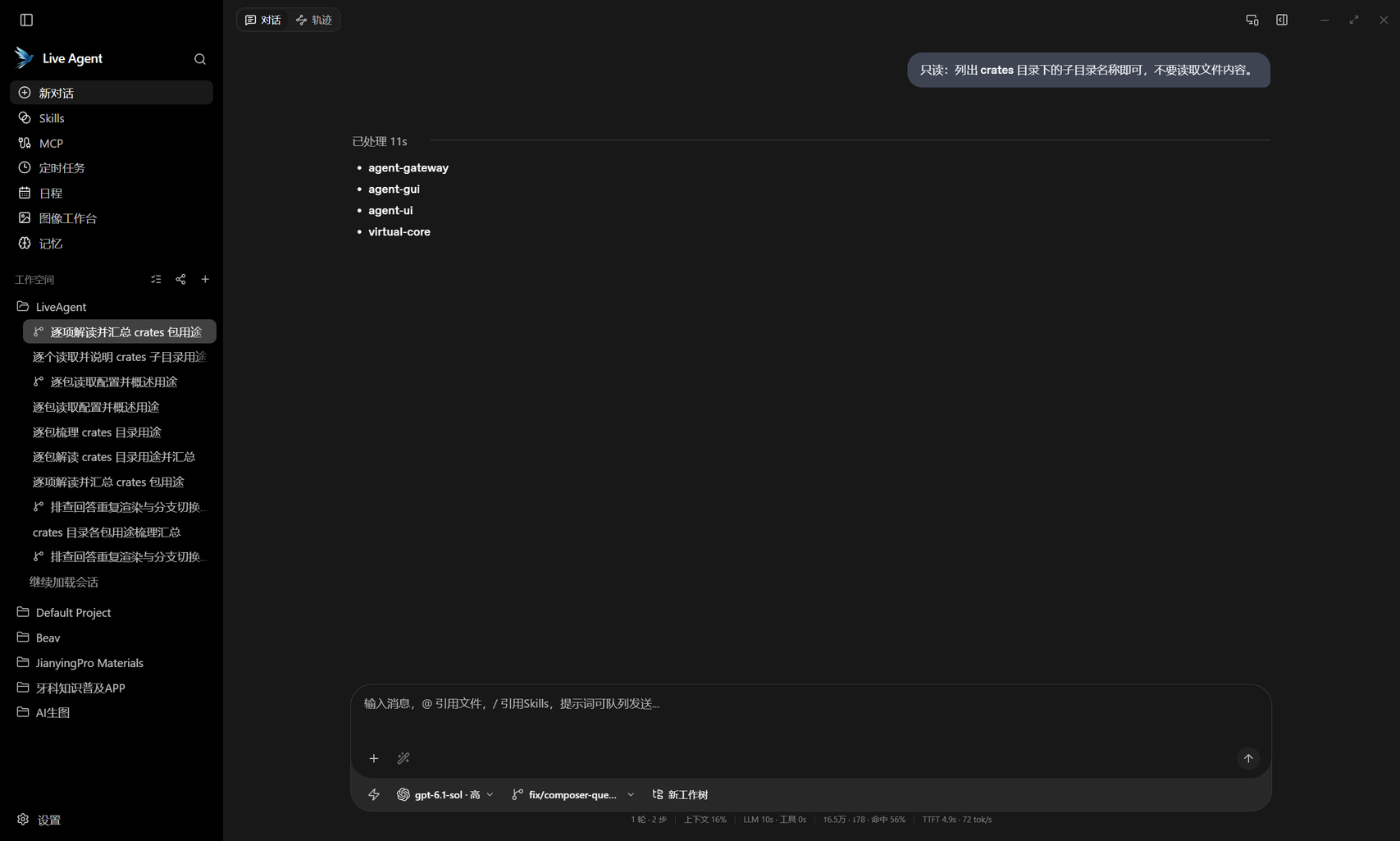Open the gpt-6.1-sol model dropdown

tap(445, 794)
